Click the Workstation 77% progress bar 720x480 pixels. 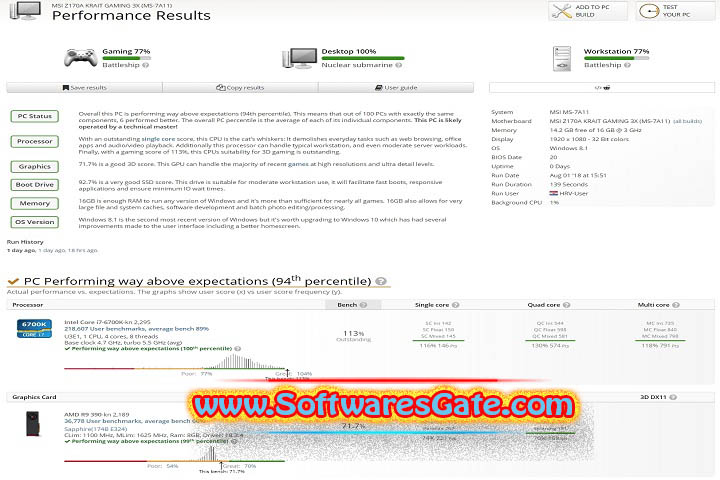616,58
